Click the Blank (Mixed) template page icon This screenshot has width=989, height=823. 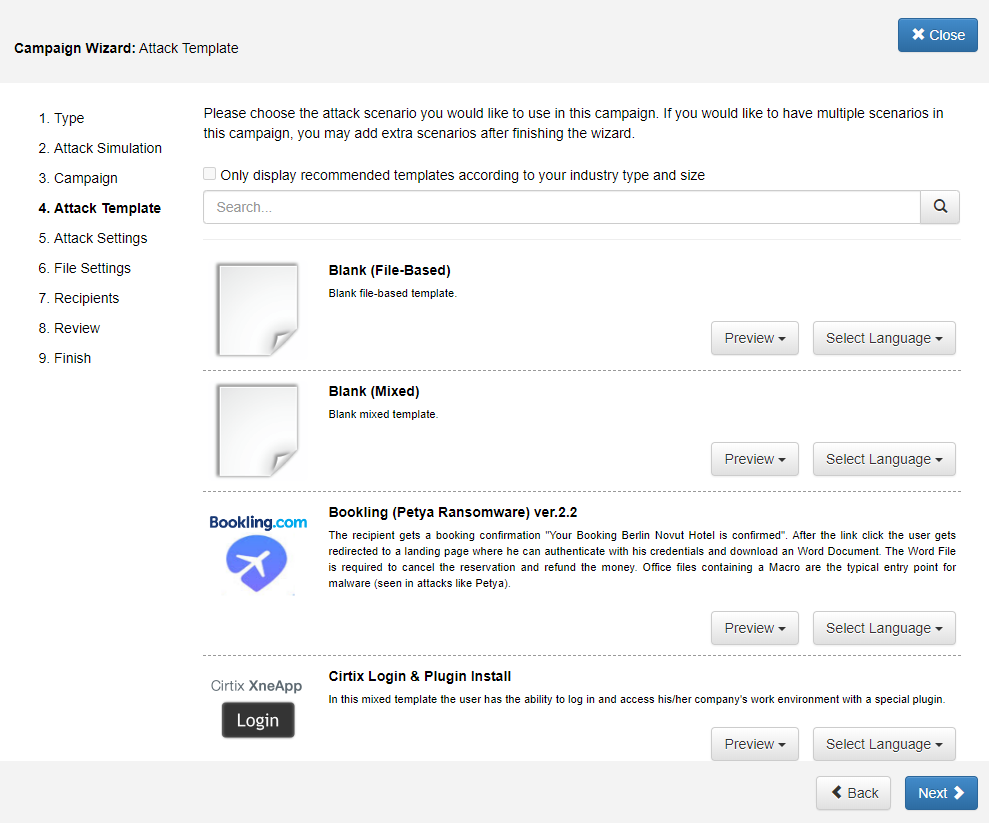258,430
